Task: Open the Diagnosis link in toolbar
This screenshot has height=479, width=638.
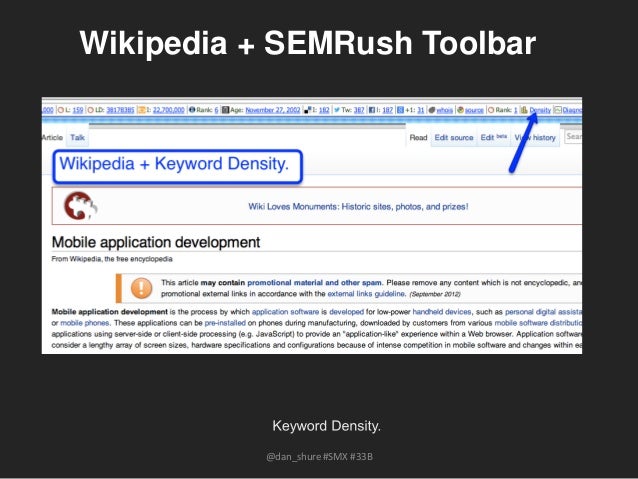Action: click(572, 110)
